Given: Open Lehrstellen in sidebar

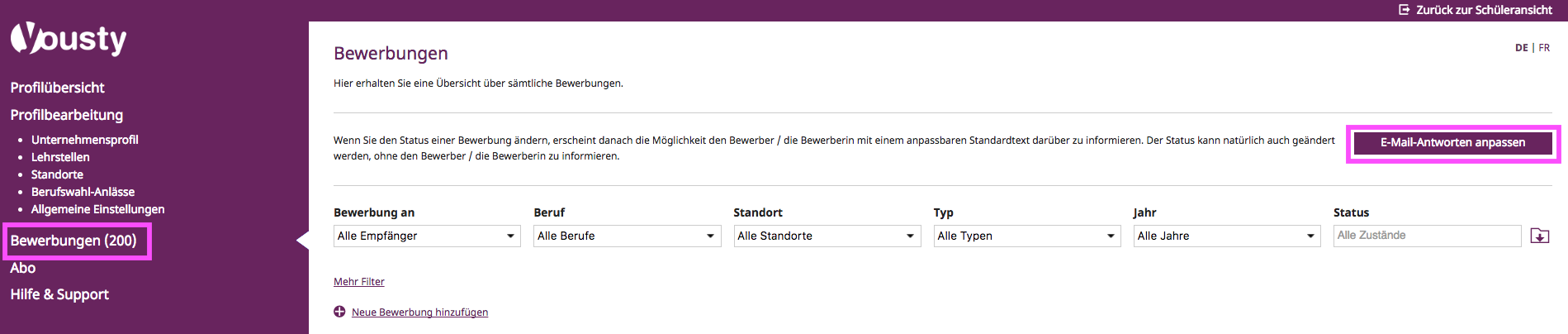Looking at the screenshot, I should (60, 157).
